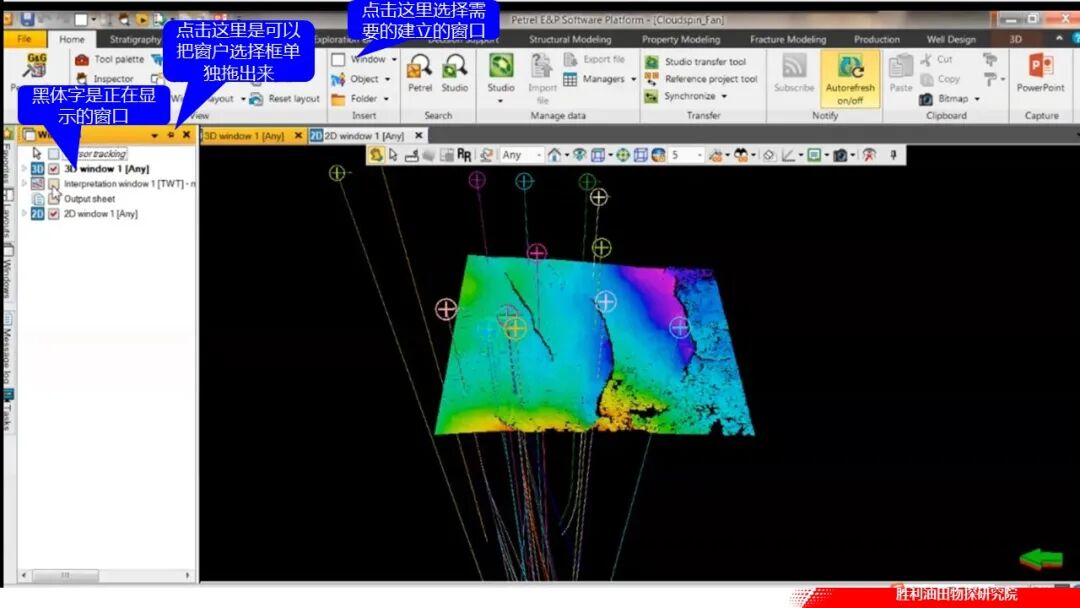The height and width of the screenshot is (608, 1080).
Task: Click the G&G perspective icon
Action: 35,67
